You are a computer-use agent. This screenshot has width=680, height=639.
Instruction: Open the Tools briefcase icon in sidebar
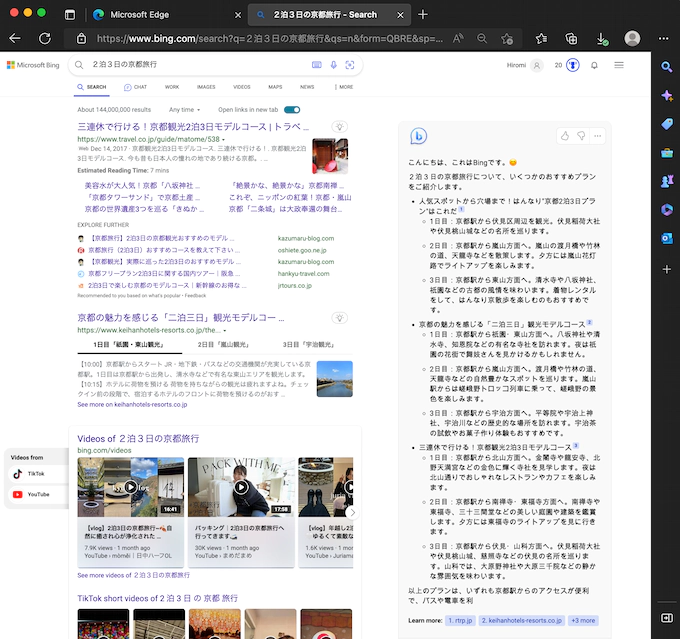667,153
